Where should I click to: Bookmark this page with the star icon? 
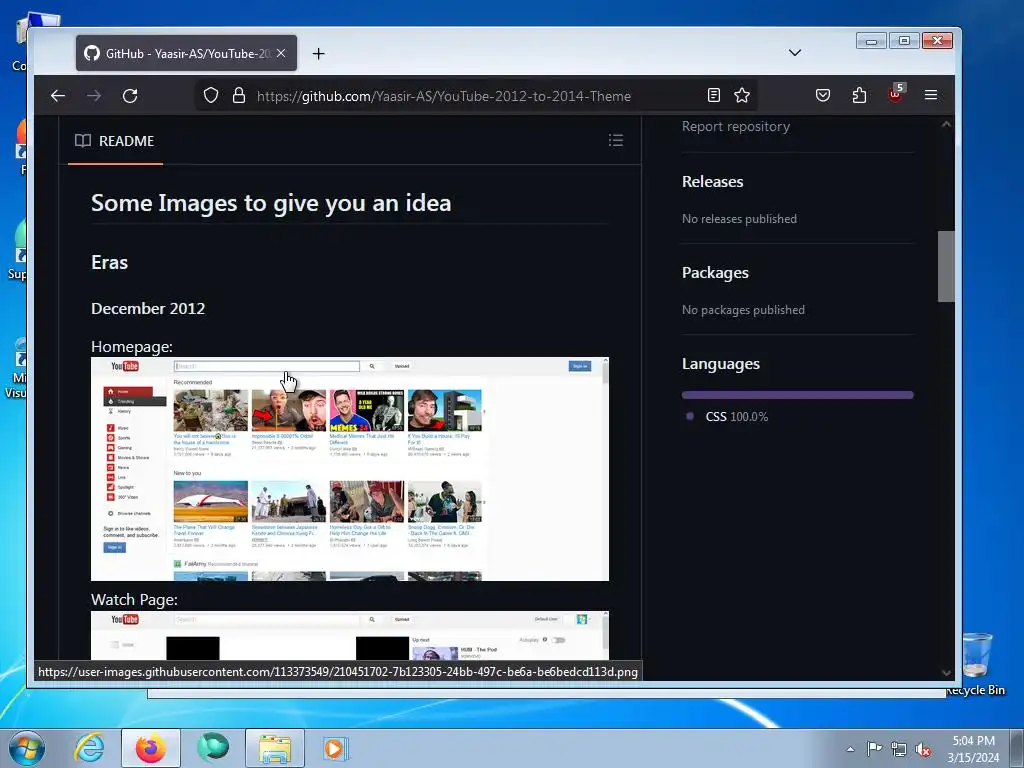click(742, 96)
